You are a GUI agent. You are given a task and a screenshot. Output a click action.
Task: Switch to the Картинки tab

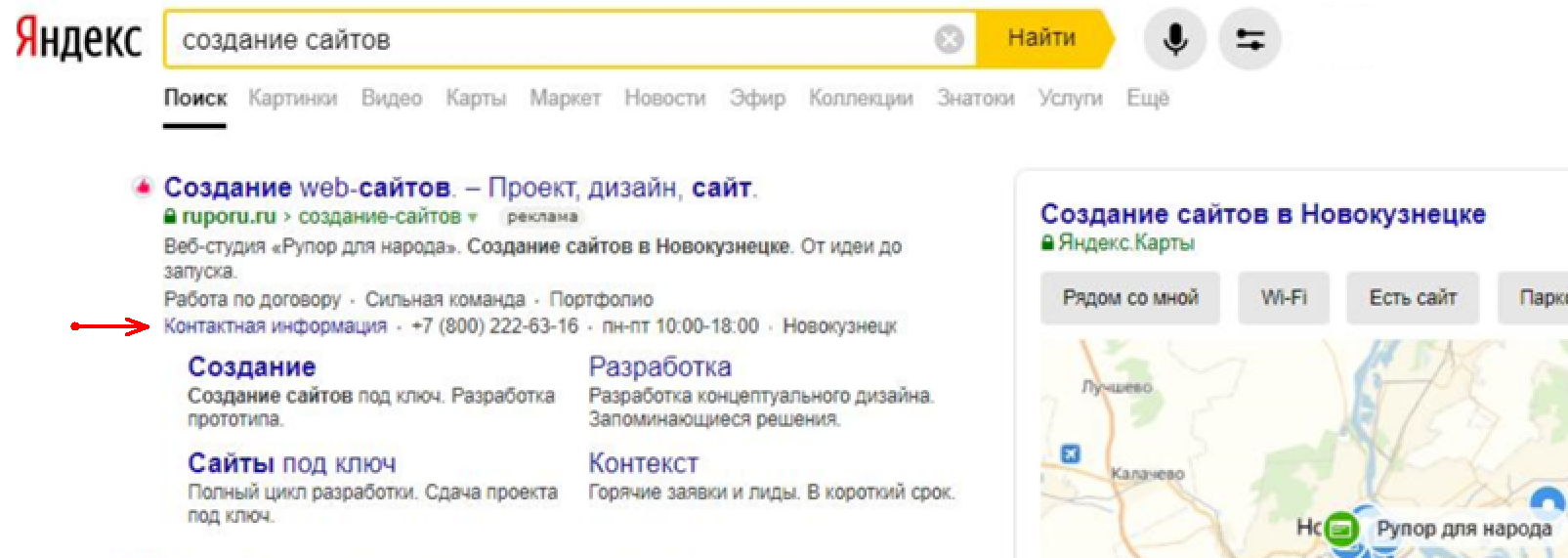pos(293,98)
